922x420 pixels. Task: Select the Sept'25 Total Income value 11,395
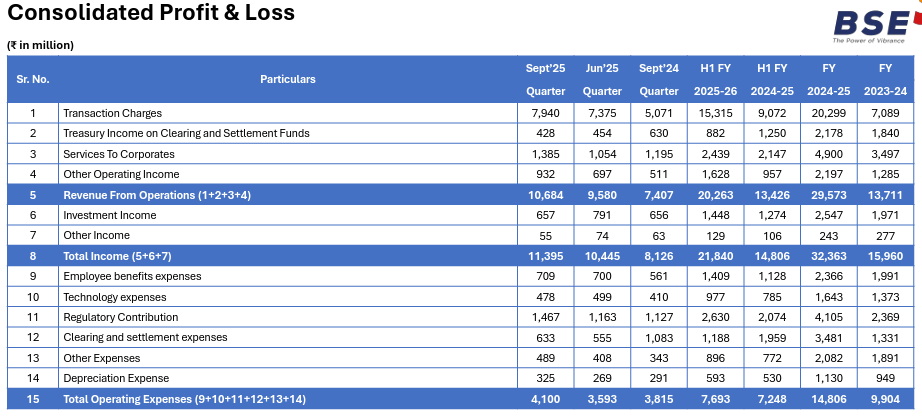click(546, 256)
